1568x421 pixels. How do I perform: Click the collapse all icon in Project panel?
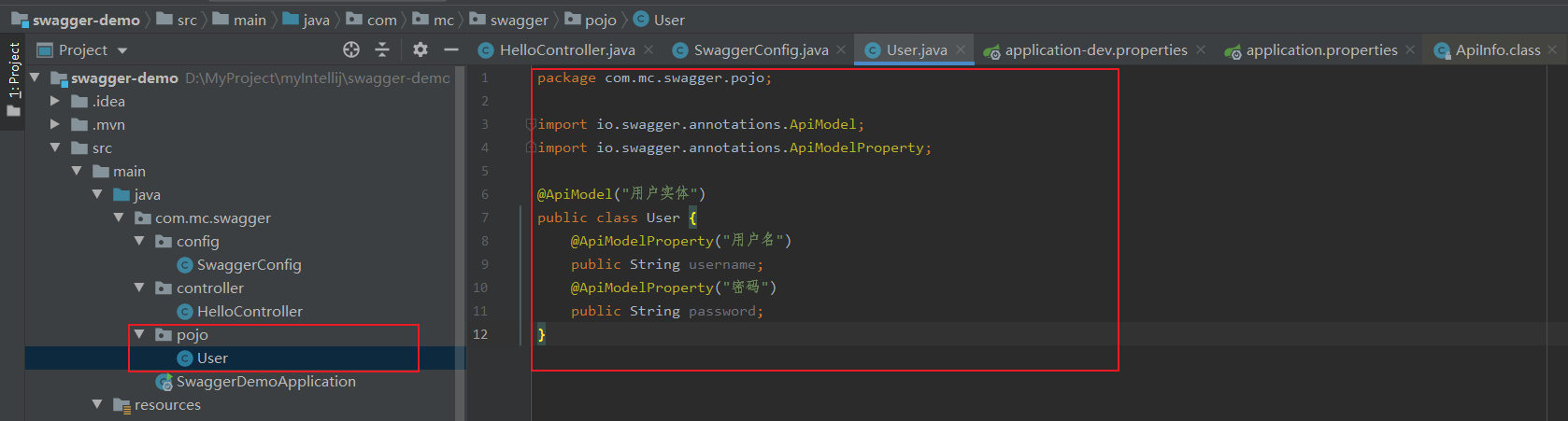pos(381,49)
